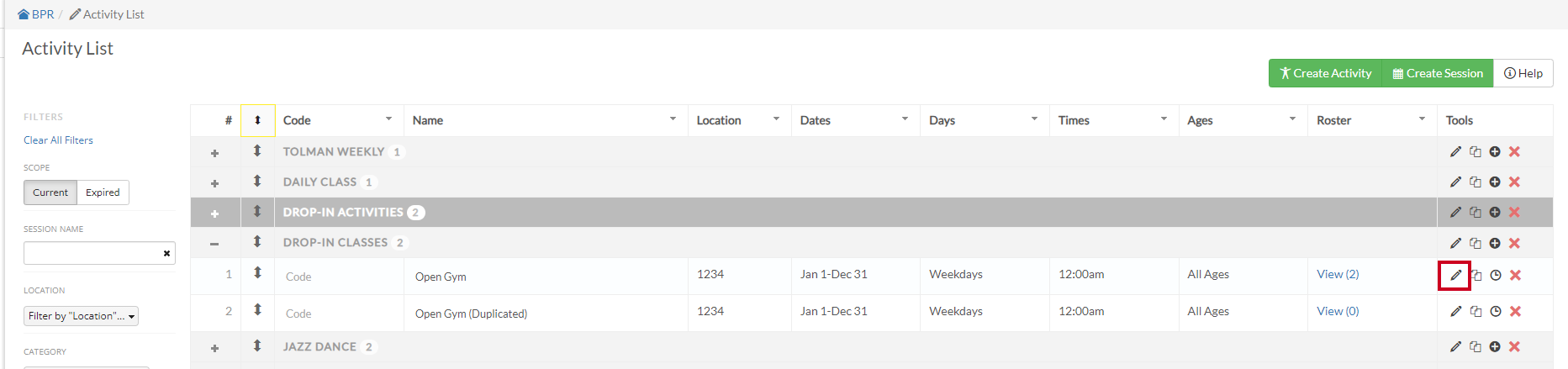1568x369 pixels.
Task: Go to the BPR home breadcrumb
Action: (x=36, y=14)
